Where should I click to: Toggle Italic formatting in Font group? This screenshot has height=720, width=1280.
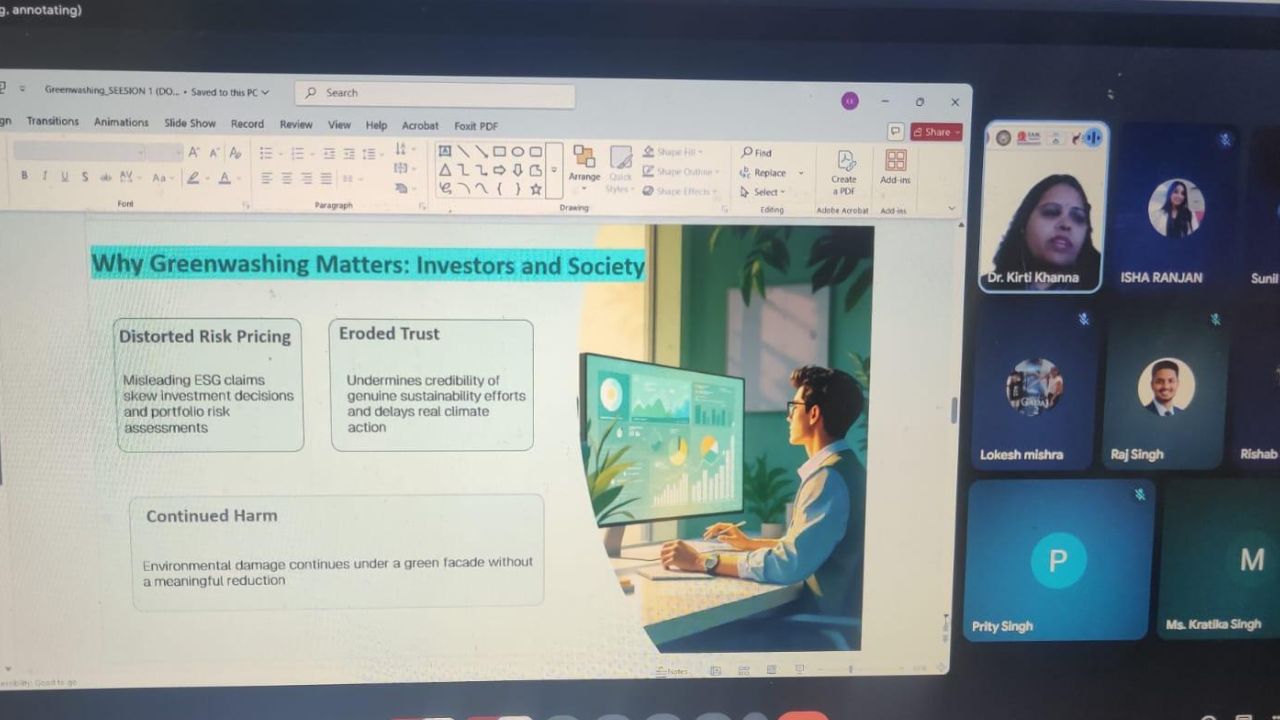44,176
